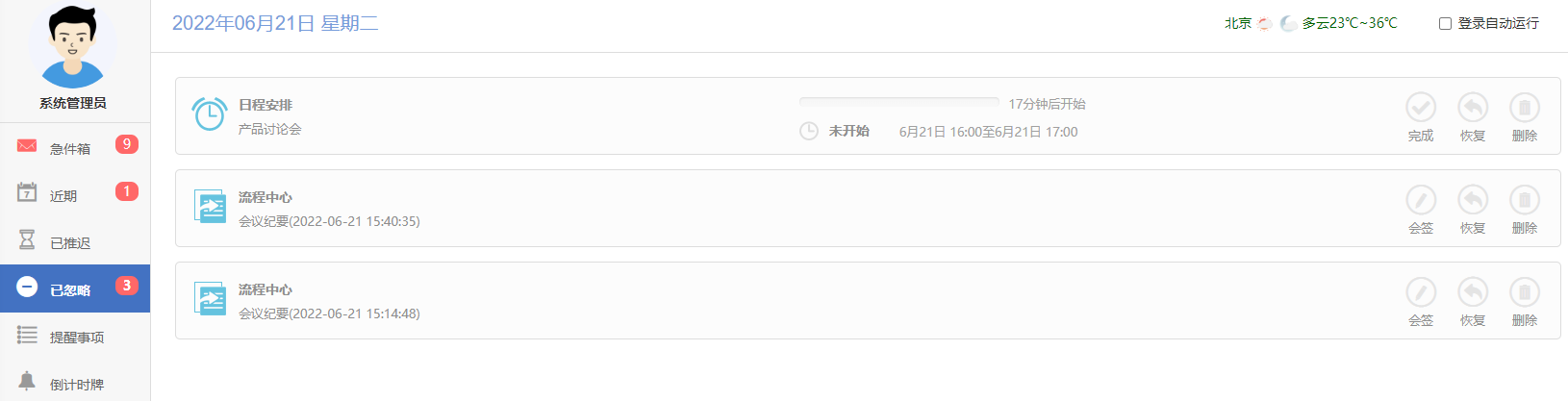Click 会签 icon for 15:40:35 meeting minutes

[x=1421, y=199]
